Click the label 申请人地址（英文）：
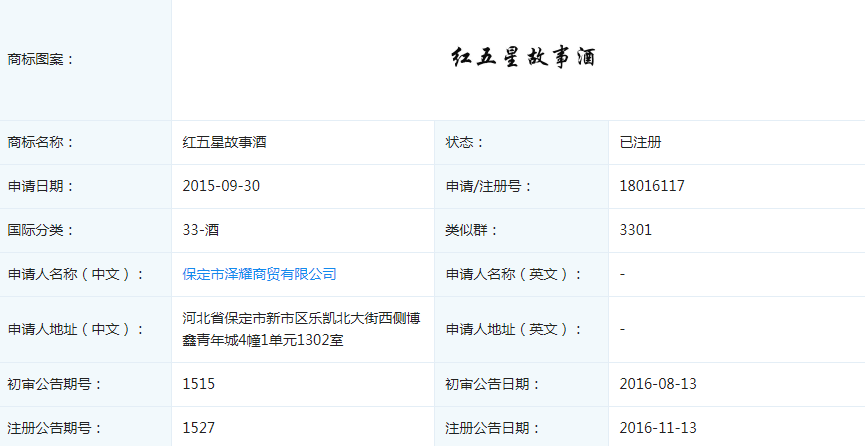Image resolution: width=865 pixels, height=446 pixels. coord(514,330)
